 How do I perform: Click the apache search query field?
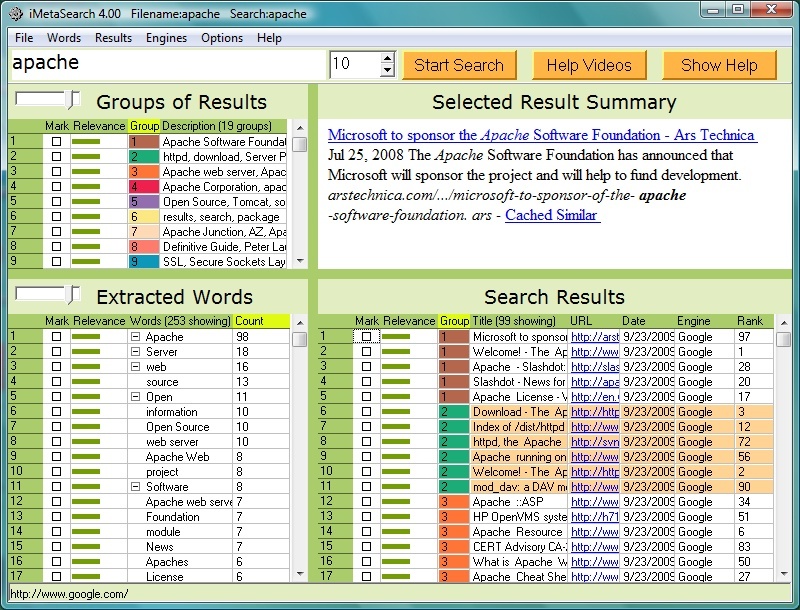167,64
